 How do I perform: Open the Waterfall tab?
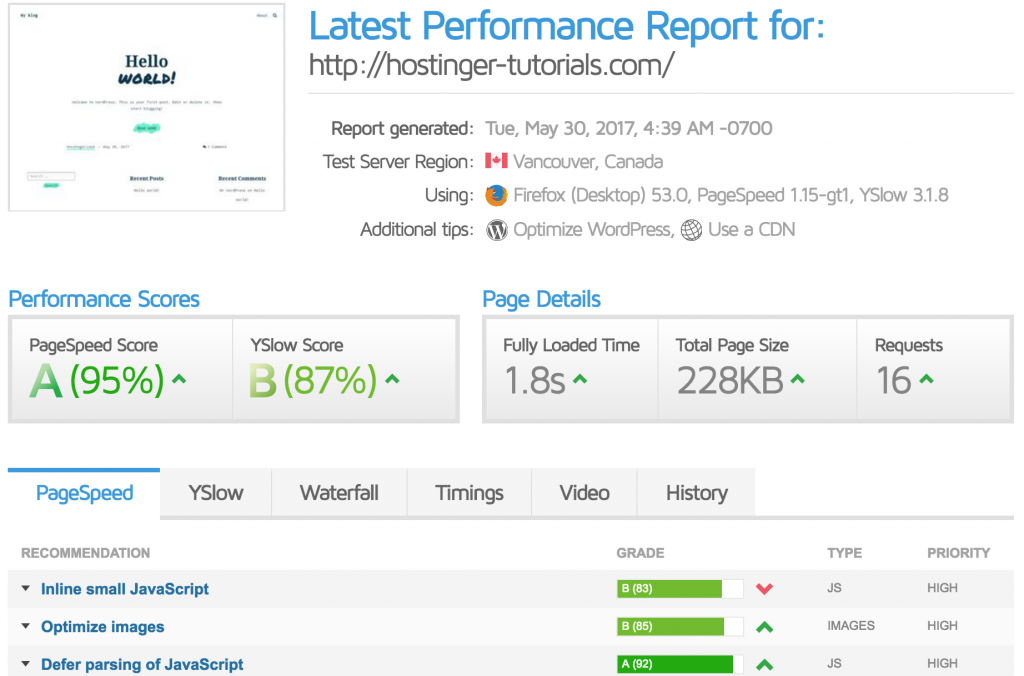tap(339, 493)
